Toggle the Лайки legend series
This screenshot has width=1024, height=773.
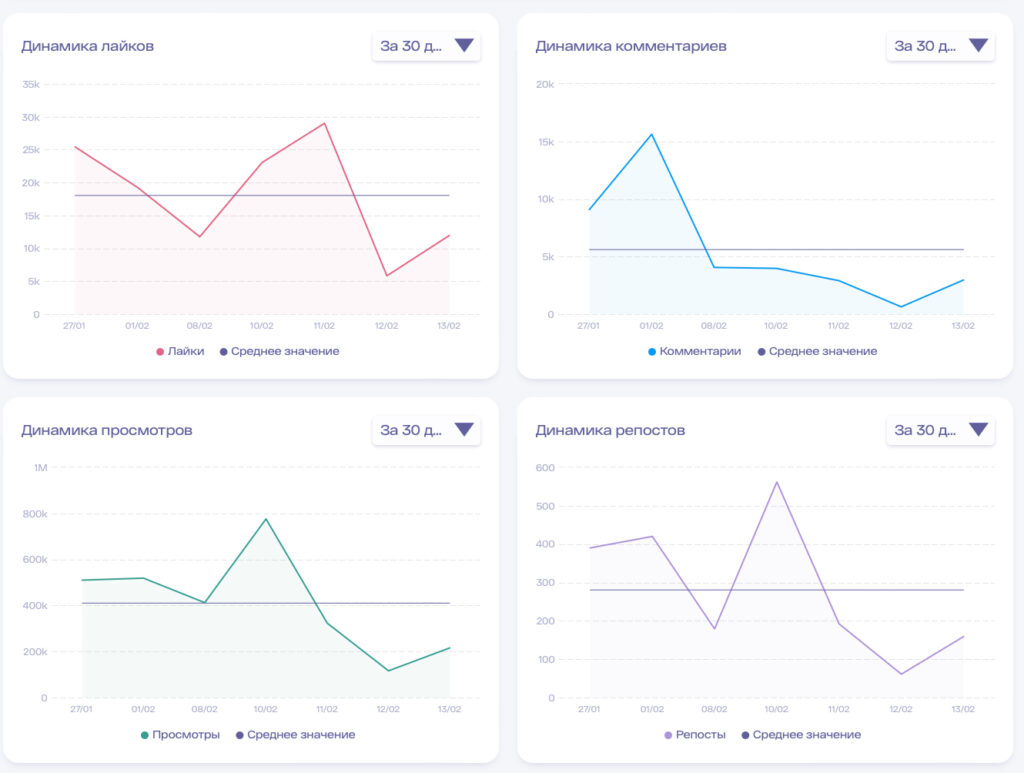coord(180,351)
